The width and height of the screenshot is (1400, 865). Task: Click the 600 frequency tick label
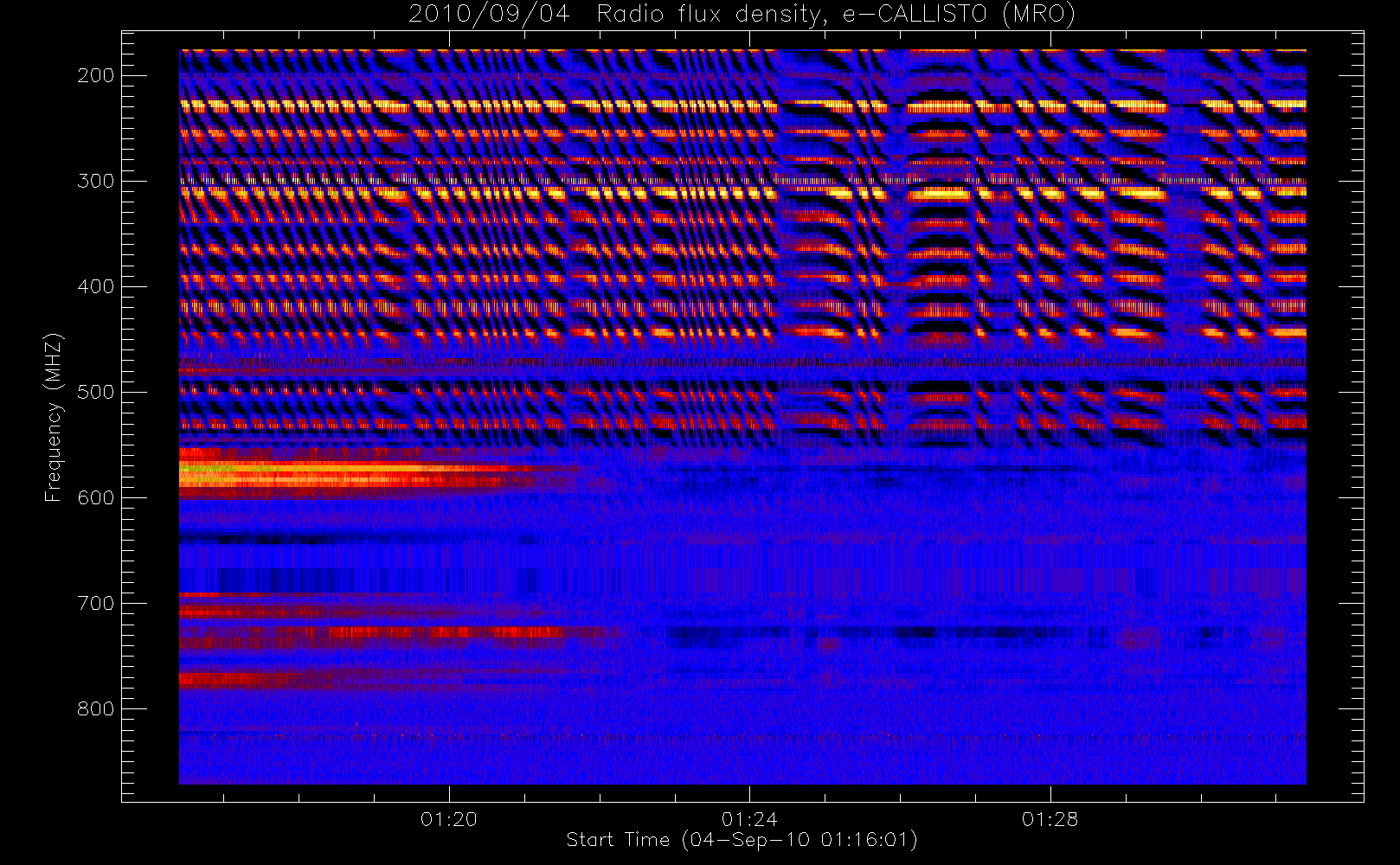[x=95, y=497]
